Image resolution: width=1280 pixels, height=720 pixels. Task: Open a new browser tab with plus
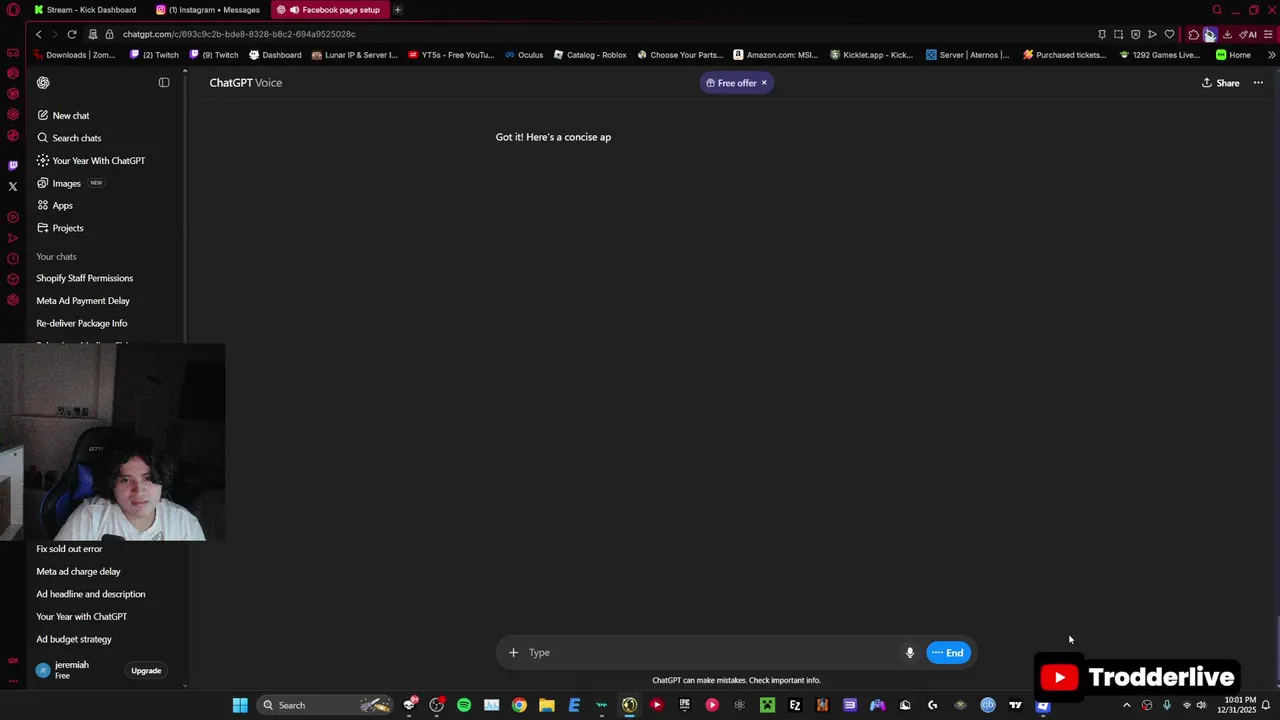397,10
